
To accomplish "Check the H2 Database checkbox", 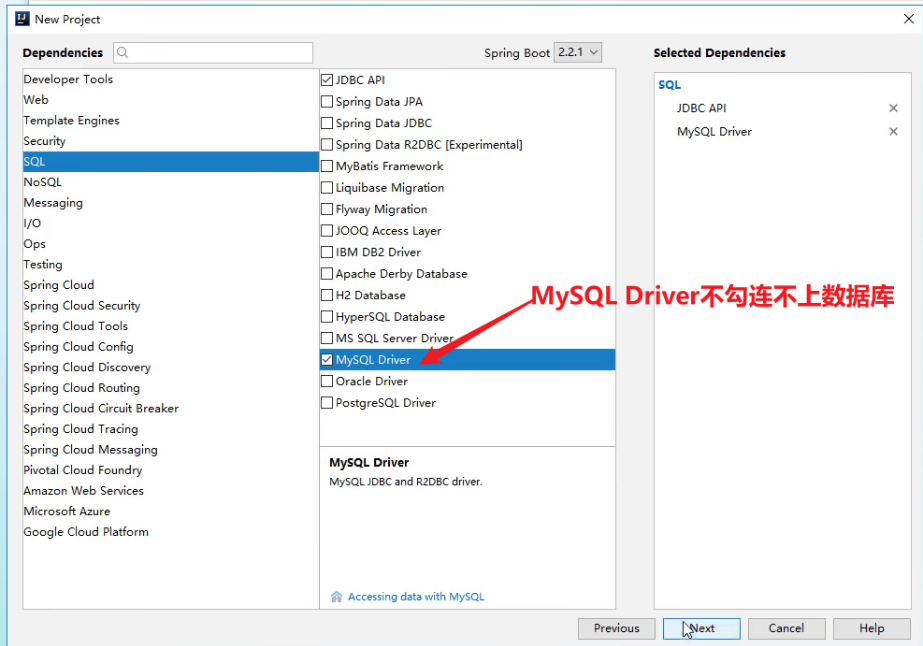I will coord(327,295).
